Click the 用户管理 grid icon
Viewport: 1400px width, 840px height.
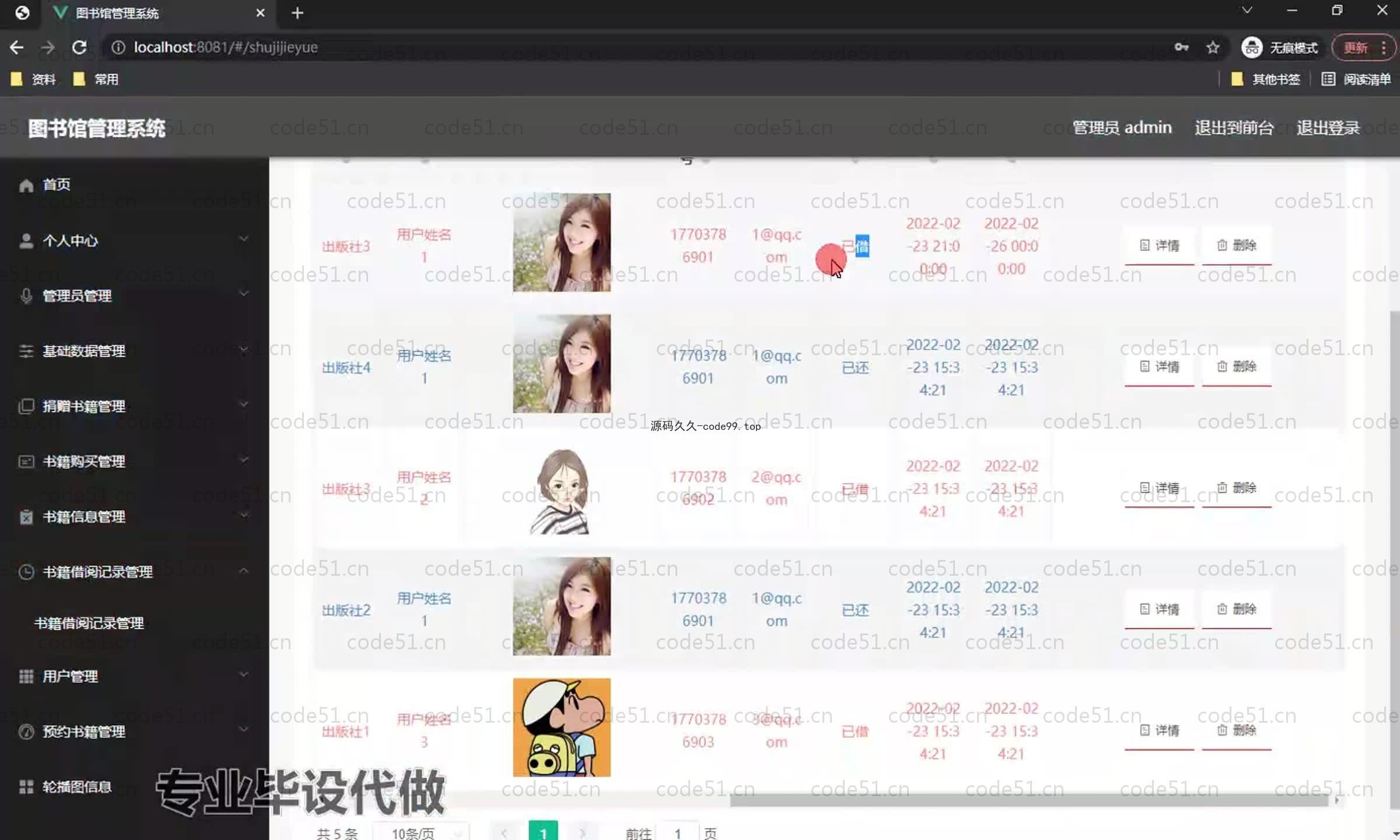[x=26, y=676]
